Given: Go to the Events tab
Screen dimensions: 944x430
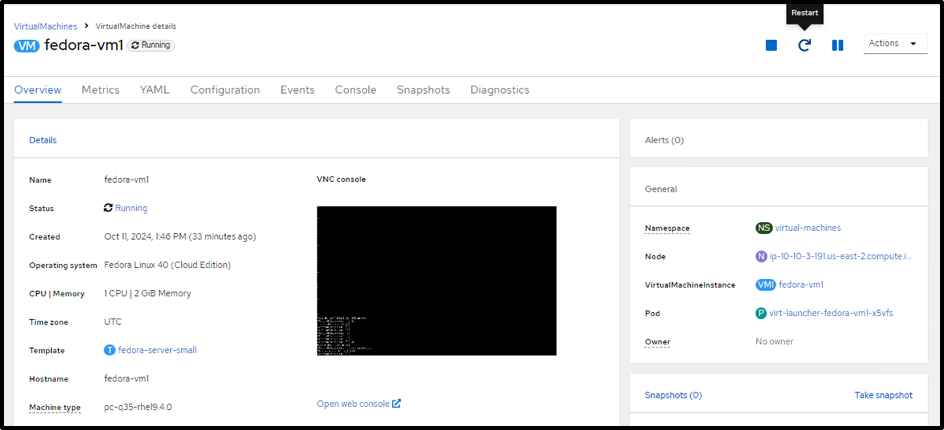Looking at the screenshot, I should [297, 90].
